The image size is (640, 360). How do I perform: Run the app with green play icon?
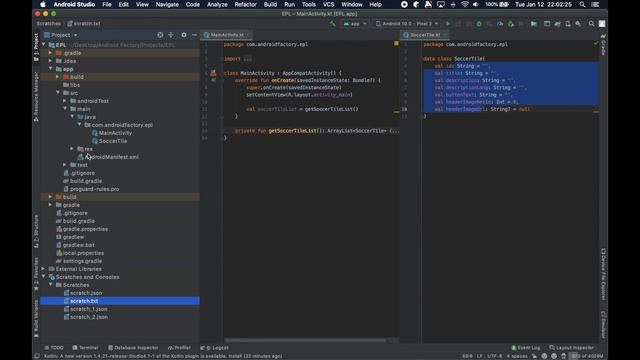[448, 24]
